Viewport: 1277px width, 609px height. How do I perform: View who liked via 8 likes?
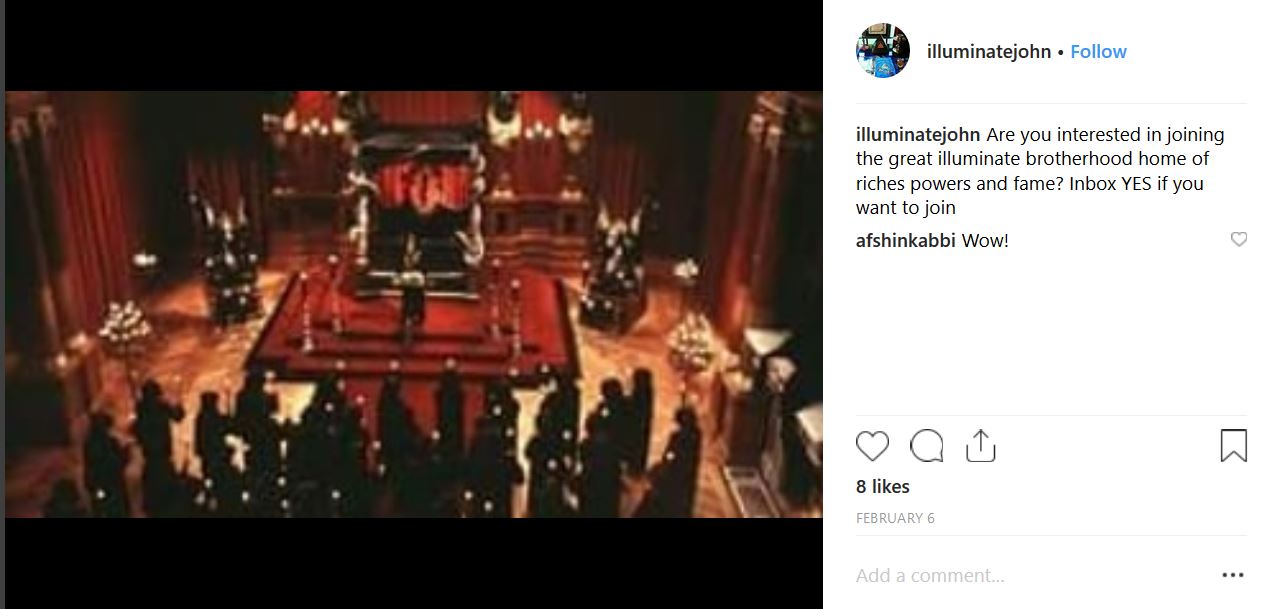coord(883,487)
